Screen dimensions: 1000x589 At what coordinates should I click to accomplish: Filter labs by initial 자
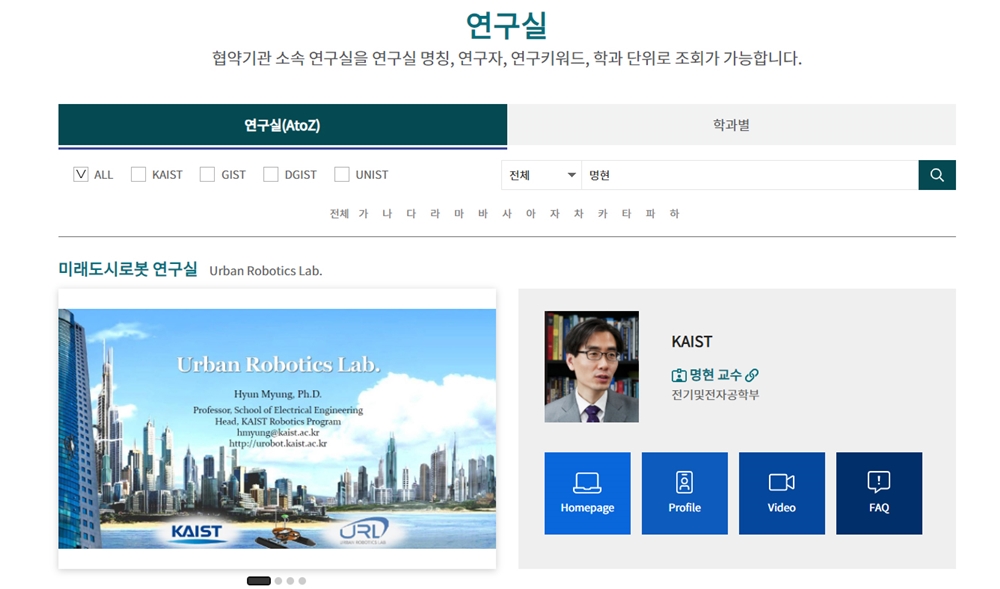[x=555, y=214]
